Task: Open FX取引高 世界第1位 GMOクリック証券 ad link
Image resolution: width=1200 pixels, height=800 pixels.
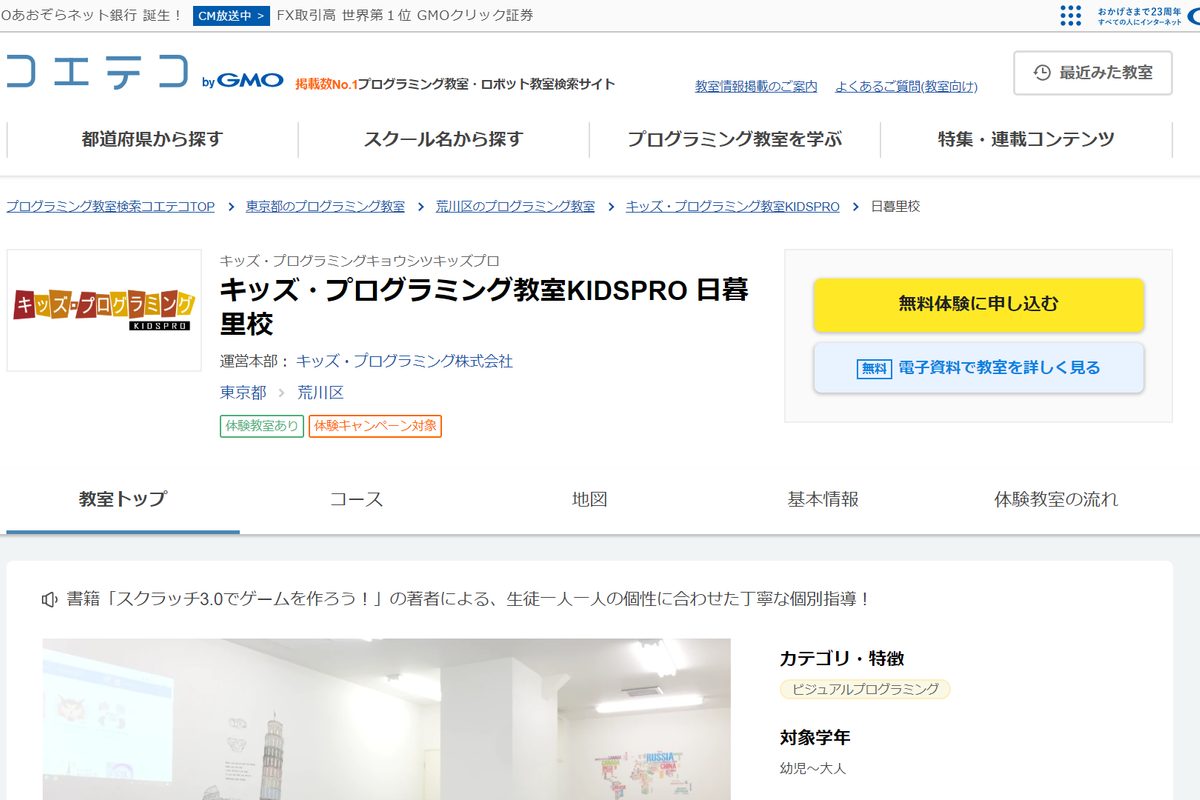Action: pos(405,15)
